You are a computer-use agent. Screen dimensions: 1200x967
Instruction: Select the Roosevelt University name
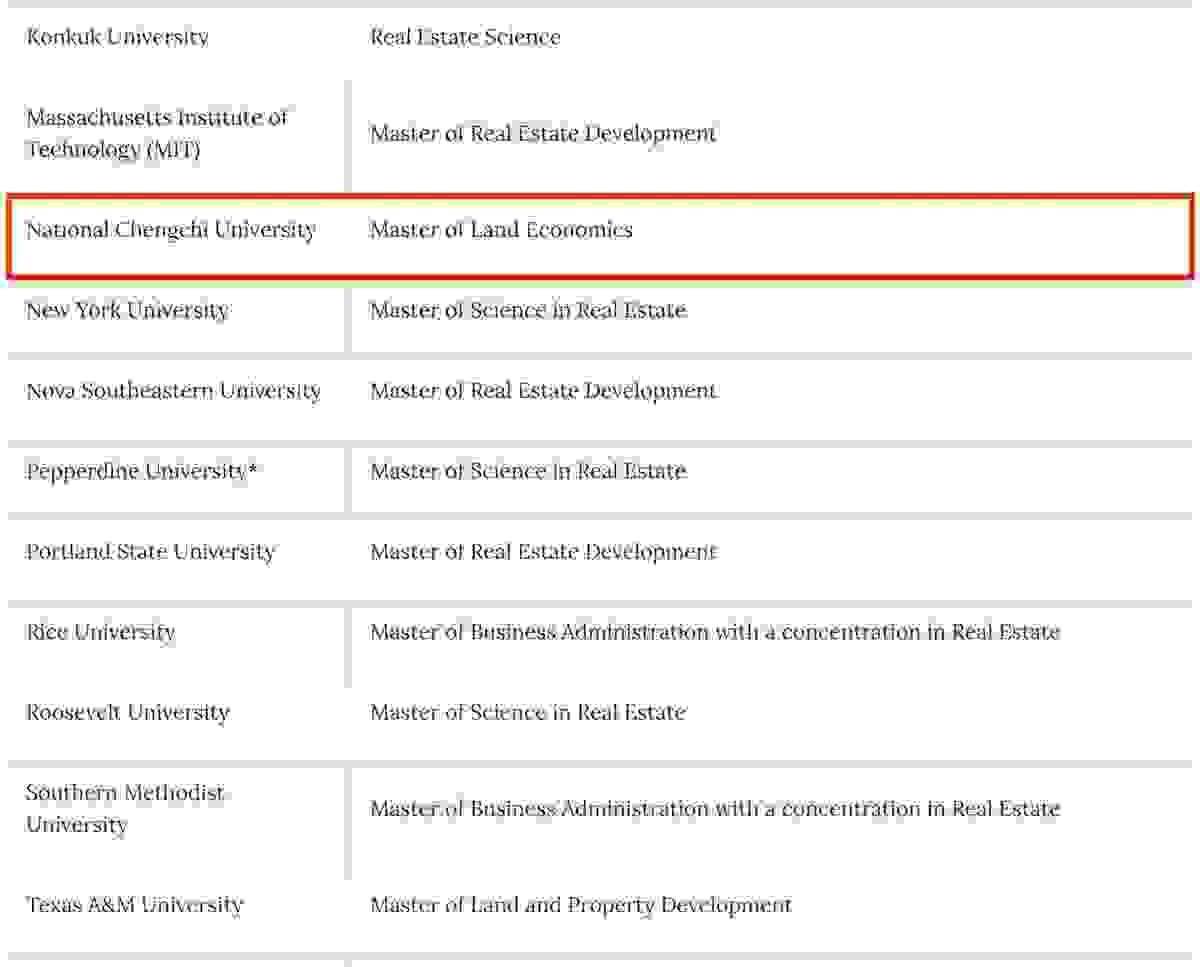[127, 712]
